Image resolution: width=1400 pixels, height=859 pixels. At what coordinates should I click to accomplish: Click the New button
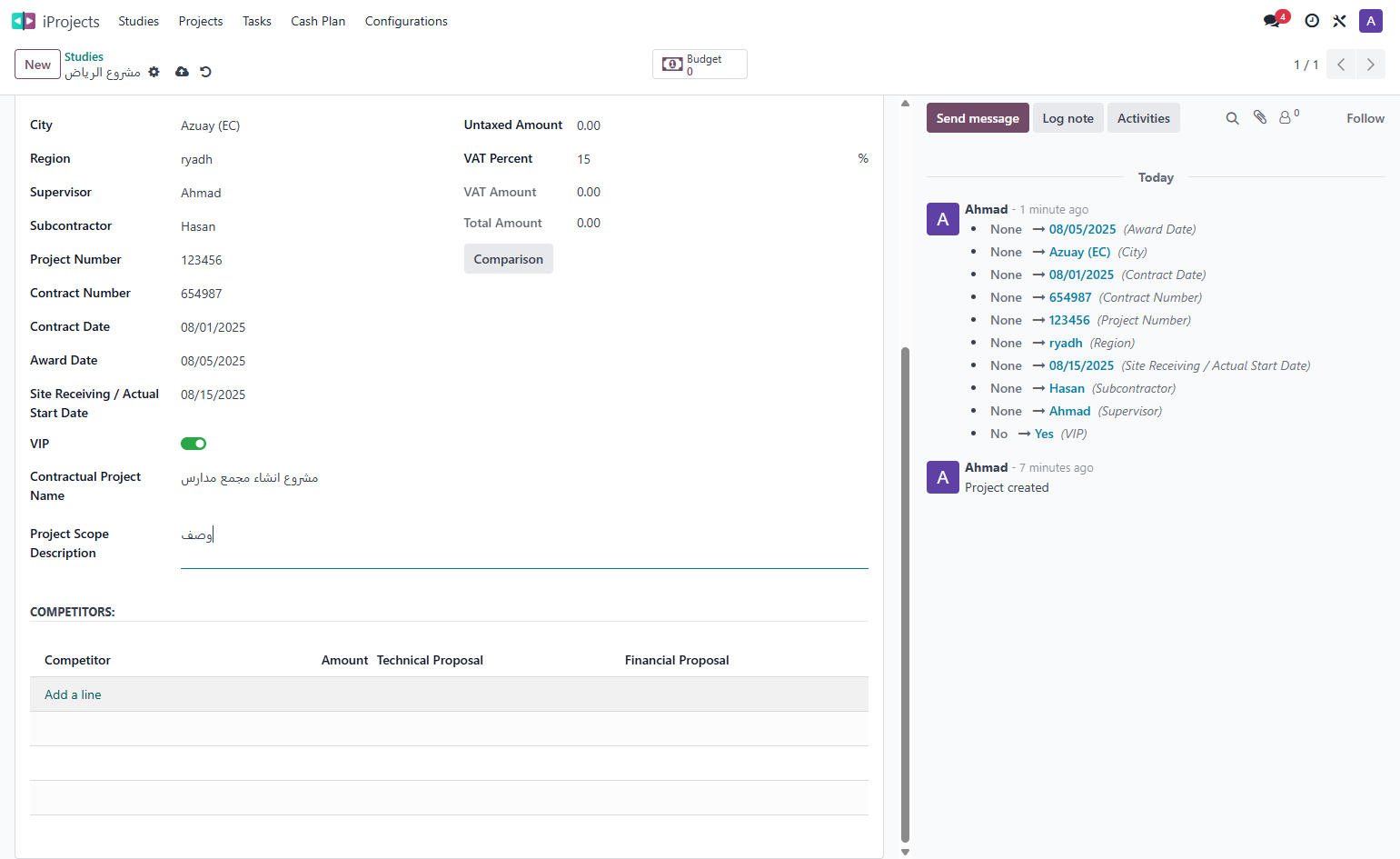[37, 65]
